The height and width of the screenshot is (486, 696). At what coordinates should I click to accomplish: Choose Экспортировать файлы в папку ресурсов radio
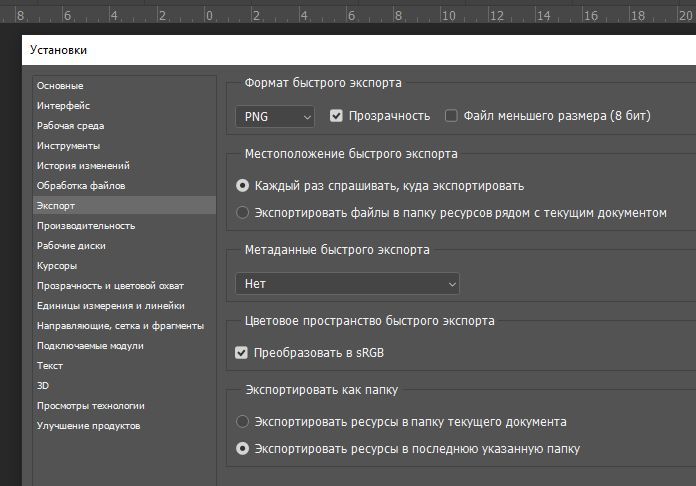[242, 213]
